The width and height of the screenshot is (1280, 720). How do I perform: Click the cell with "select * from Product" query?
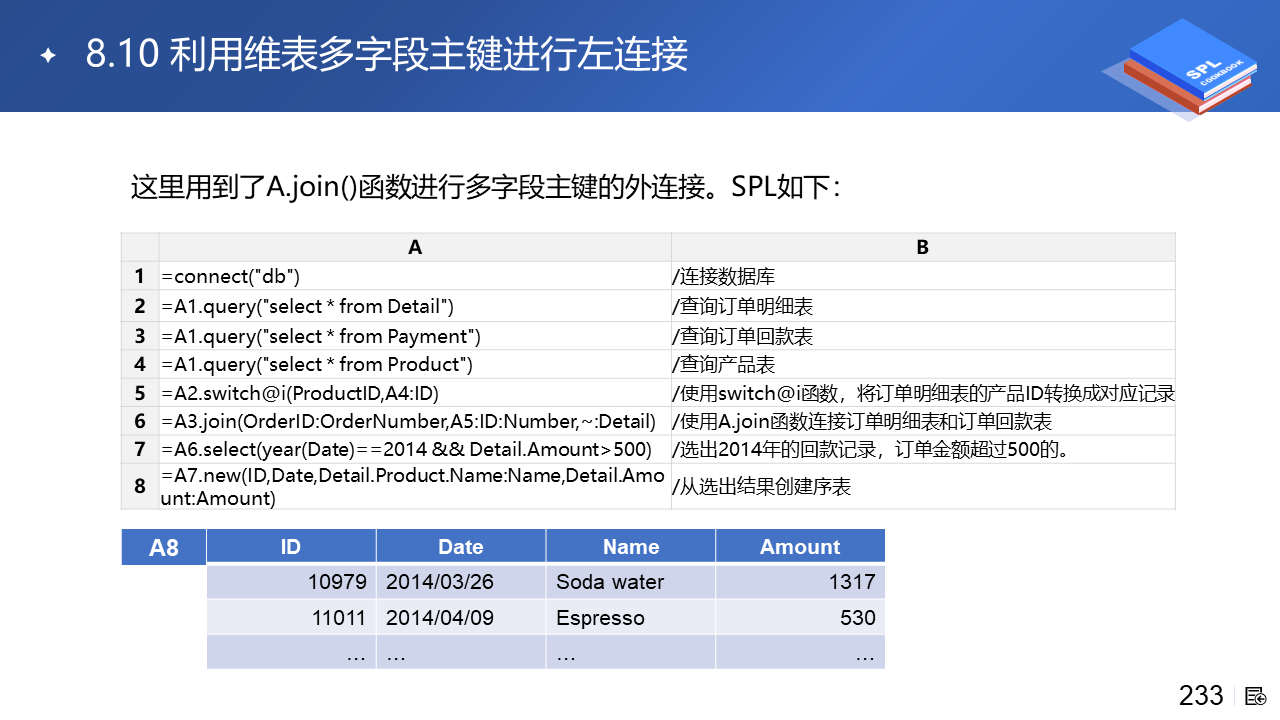click(415, 364)
